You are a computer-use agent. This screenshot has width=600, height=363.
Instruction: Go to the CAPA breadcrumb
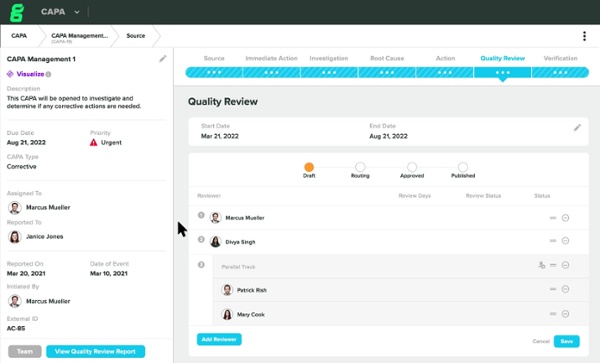(x=19, y=36)
